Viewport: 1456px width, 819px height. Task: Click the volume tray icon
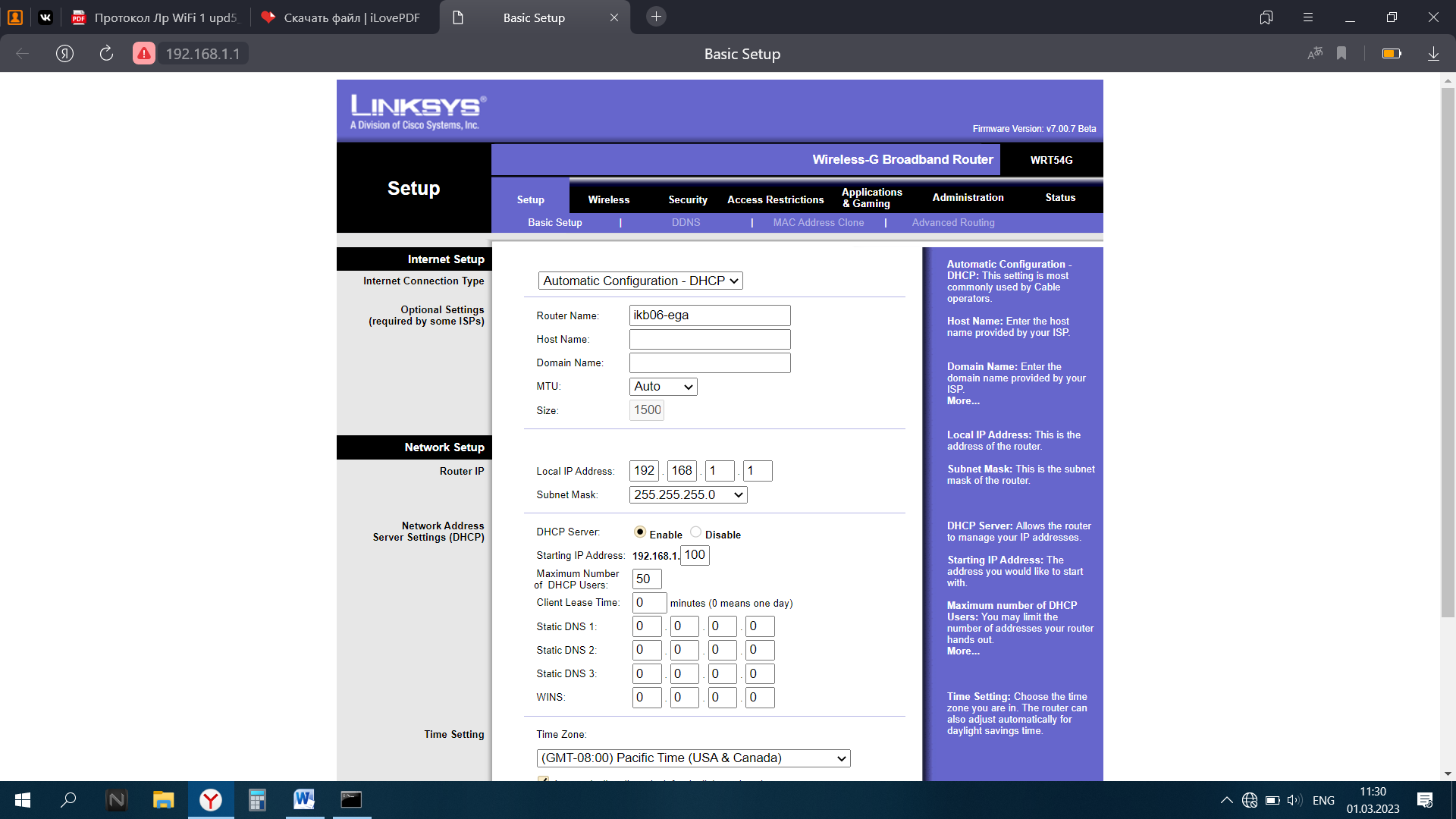coord(1294,800)
